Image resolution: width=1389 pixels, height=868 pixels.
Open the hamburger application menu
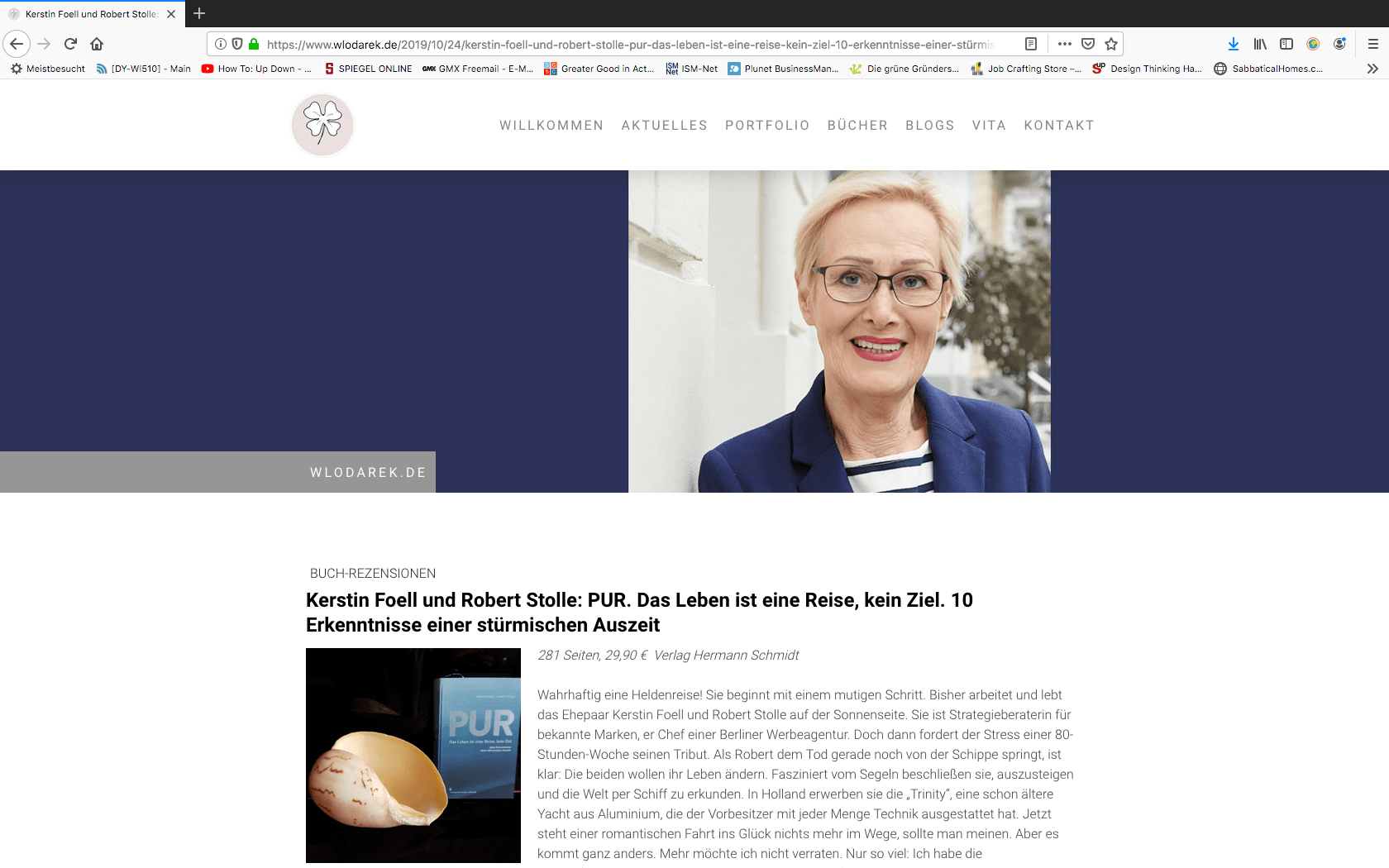[1373, 44]
